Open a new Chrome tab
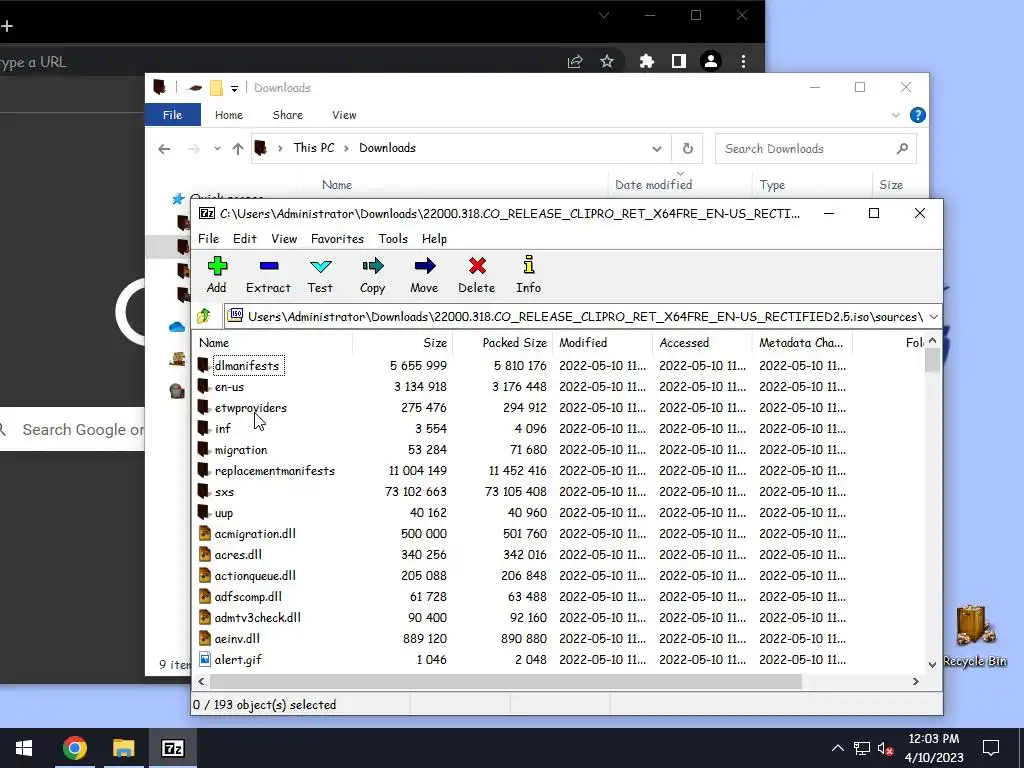 pyautogui.click(x=7, y=25)
